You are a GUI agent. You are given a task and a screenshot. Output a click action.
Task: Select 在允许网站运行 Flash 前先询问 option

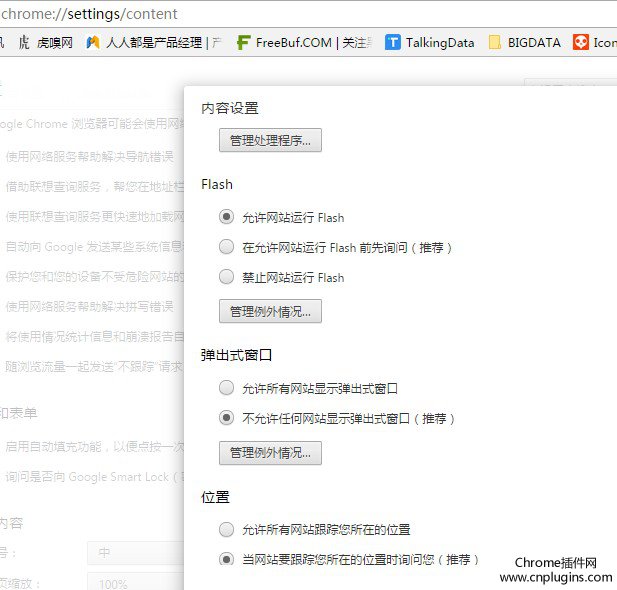226,247
